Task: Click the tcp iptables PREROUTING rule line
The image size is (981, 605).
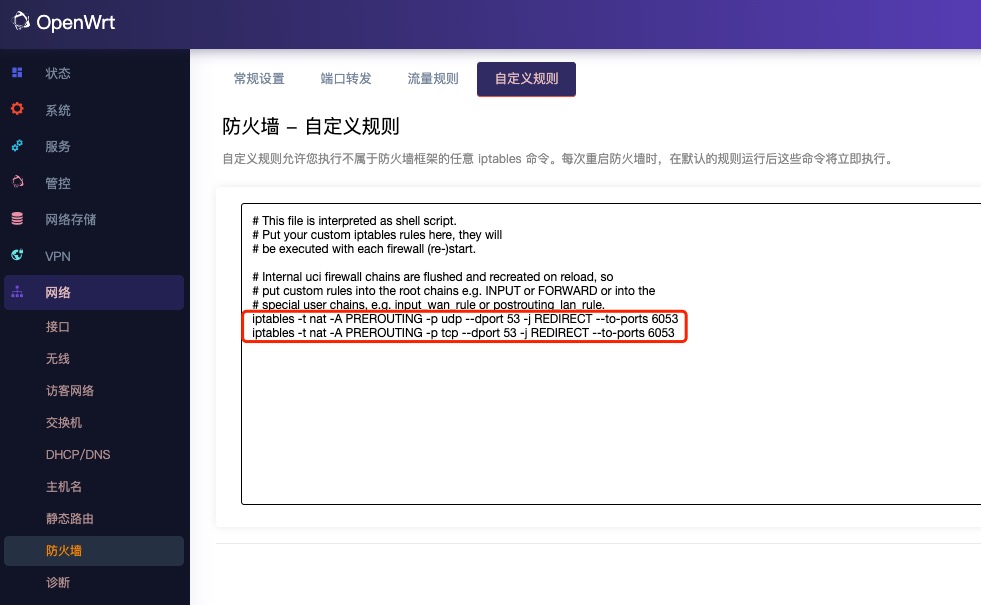Action: 463,333
